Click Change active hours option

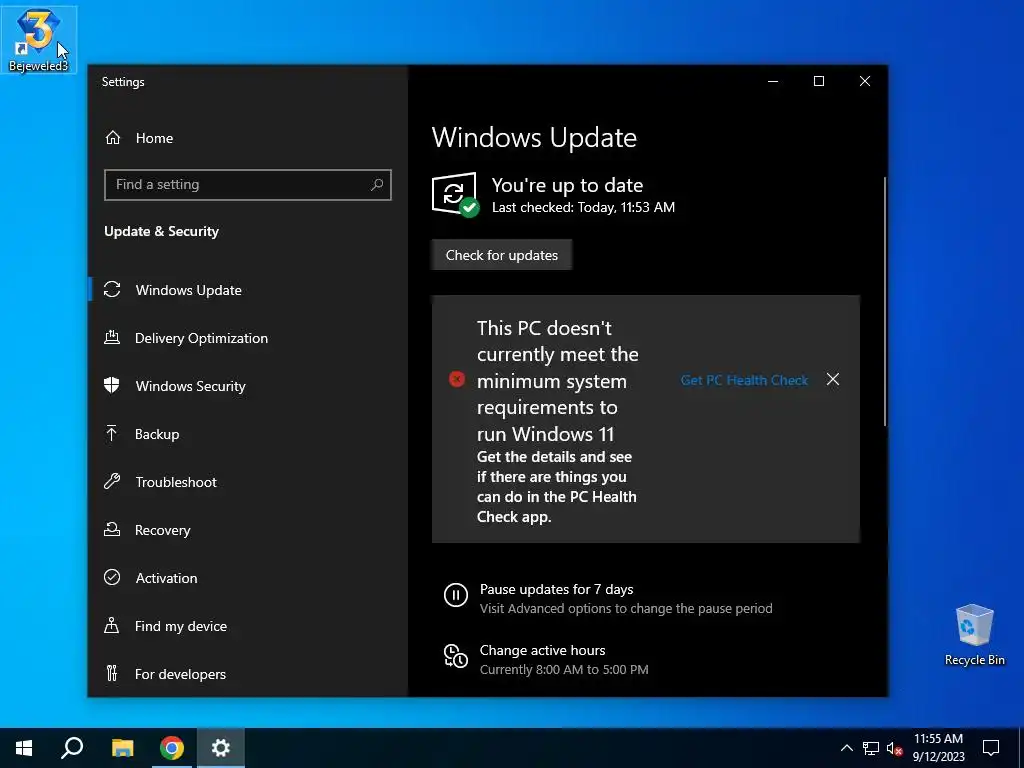[542, 650]
